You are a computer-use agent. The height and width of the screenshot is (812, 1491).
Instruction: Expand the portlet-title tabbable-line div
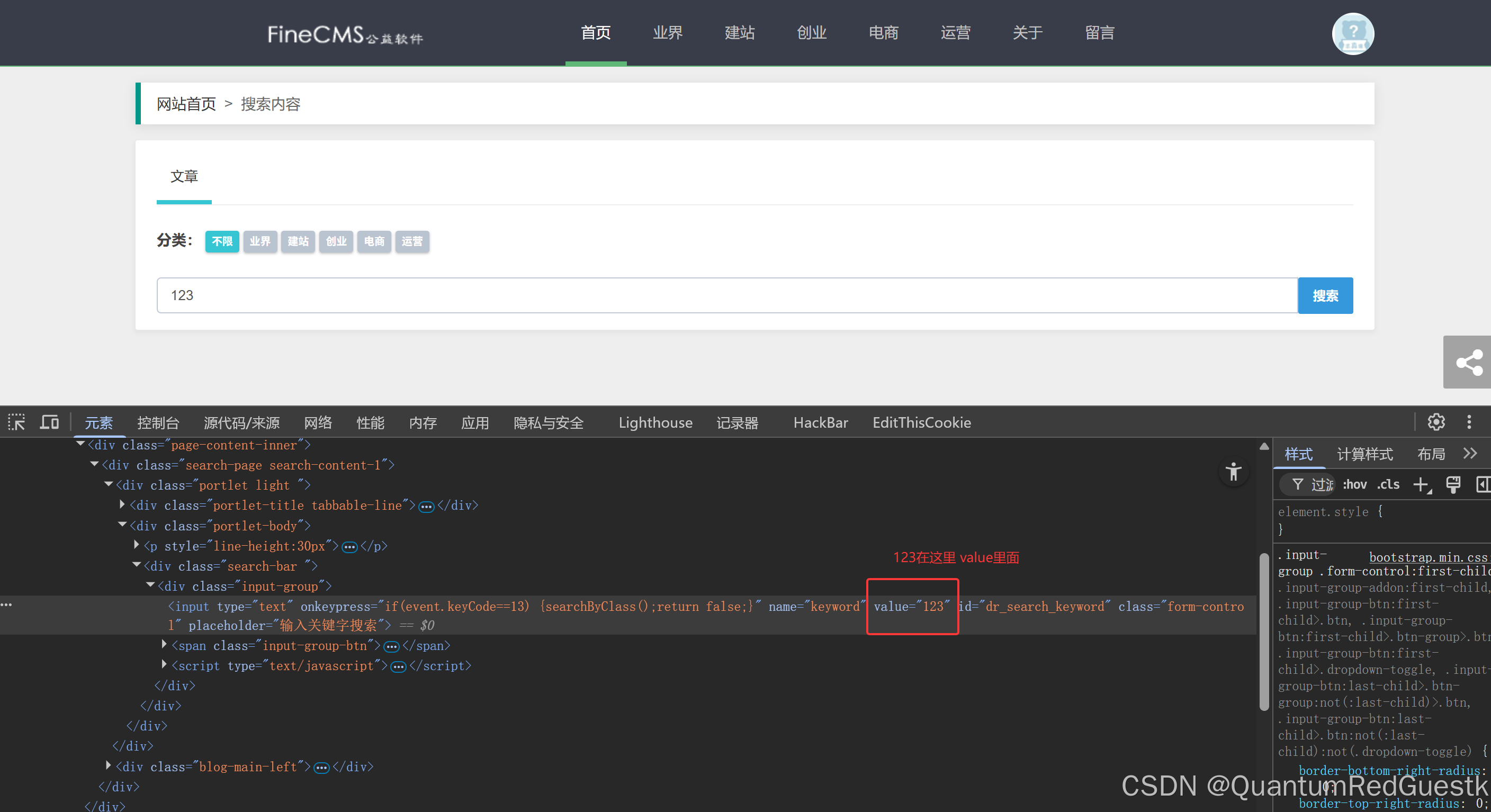pyautogui.click(x=122, y=504)
